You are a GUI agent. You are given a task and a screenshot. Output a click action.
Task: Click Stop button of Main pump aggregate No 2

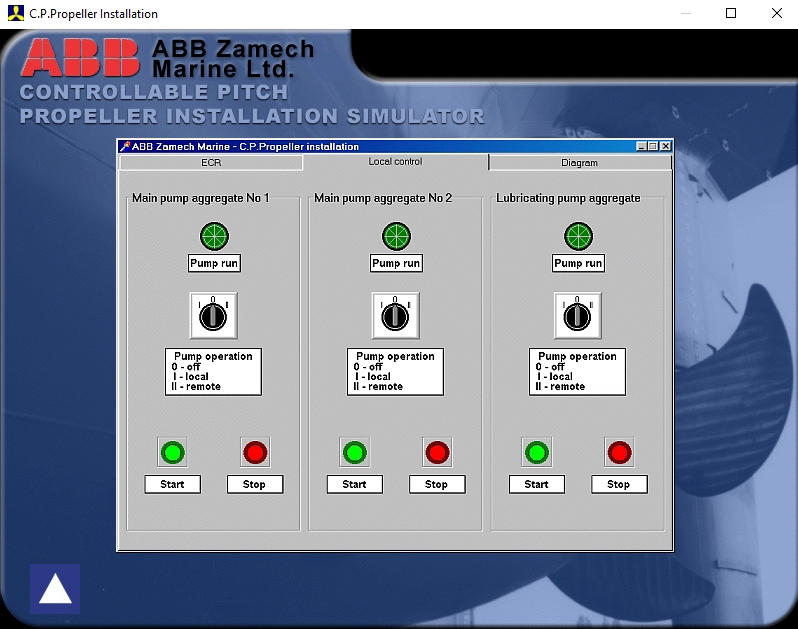pyautogui.click(x=437, y=484)
